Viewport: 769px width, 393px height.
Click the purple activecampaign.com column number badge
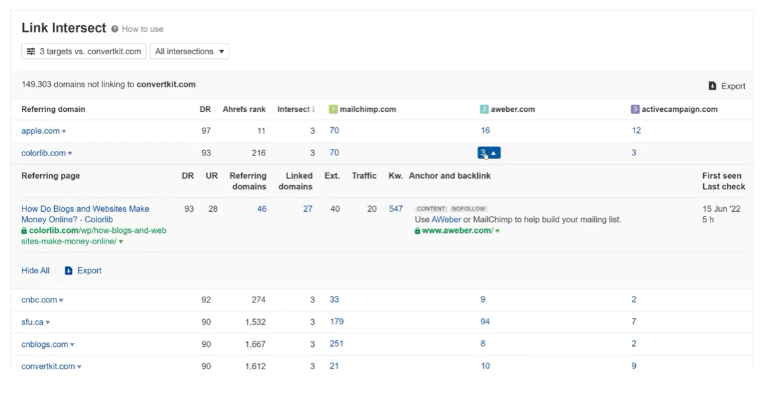click(x=635, y=109)
